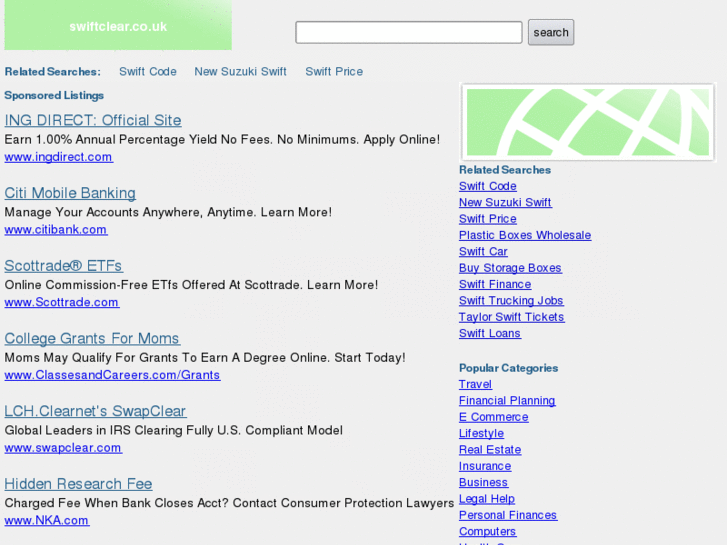The height and width of the screenshot is (545, 727).
Task: Open Swift Finance link
Action: [x=495, y=284]
